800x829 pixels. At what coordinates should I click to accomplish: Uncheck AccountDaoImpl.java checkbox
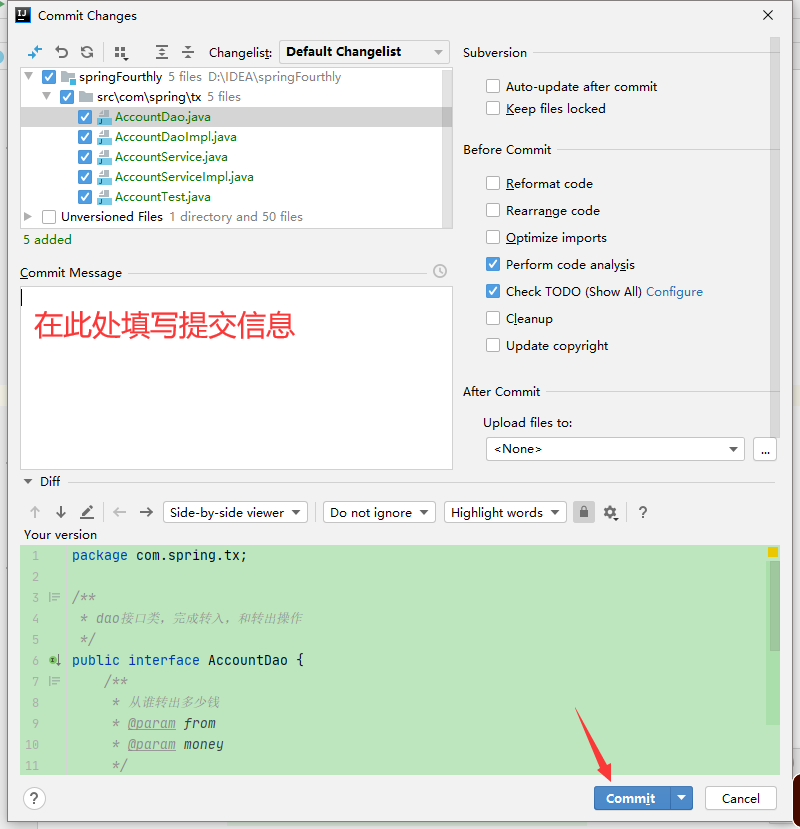coord(85,137)
